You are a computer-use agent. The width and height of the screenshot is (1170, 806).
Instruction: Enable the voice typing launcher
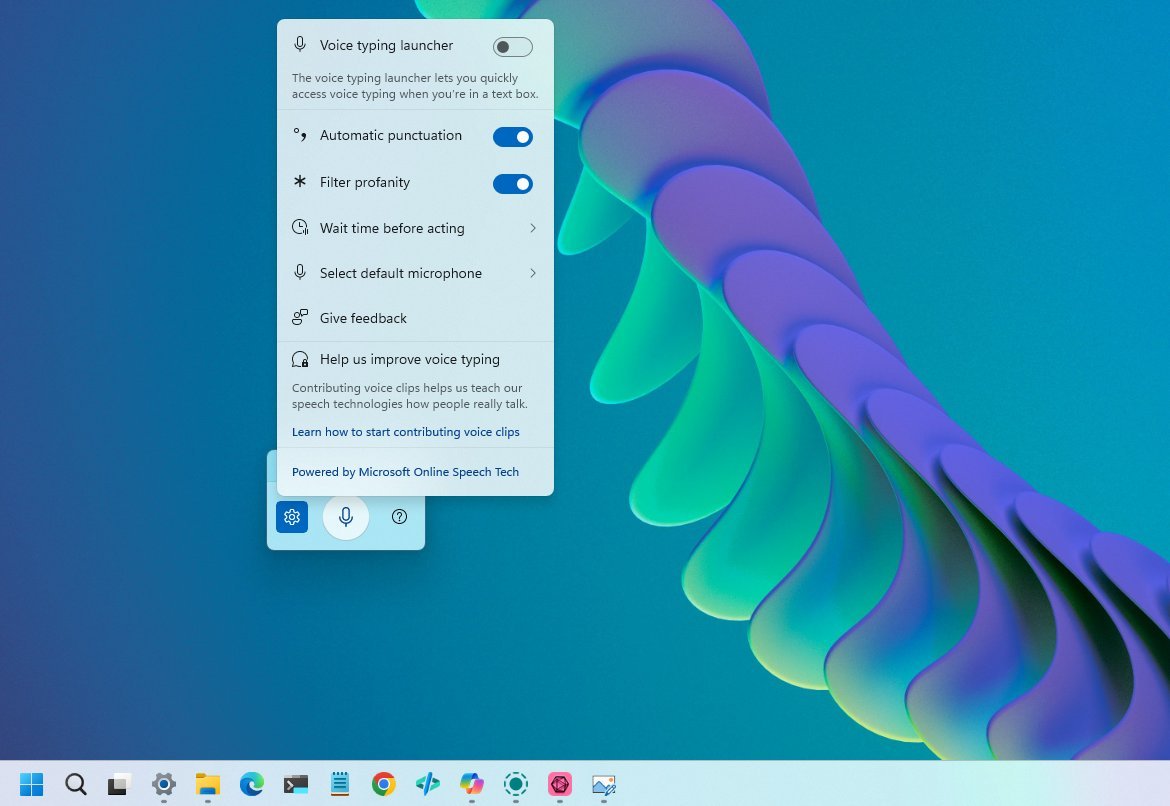click(x=511, y=46)
